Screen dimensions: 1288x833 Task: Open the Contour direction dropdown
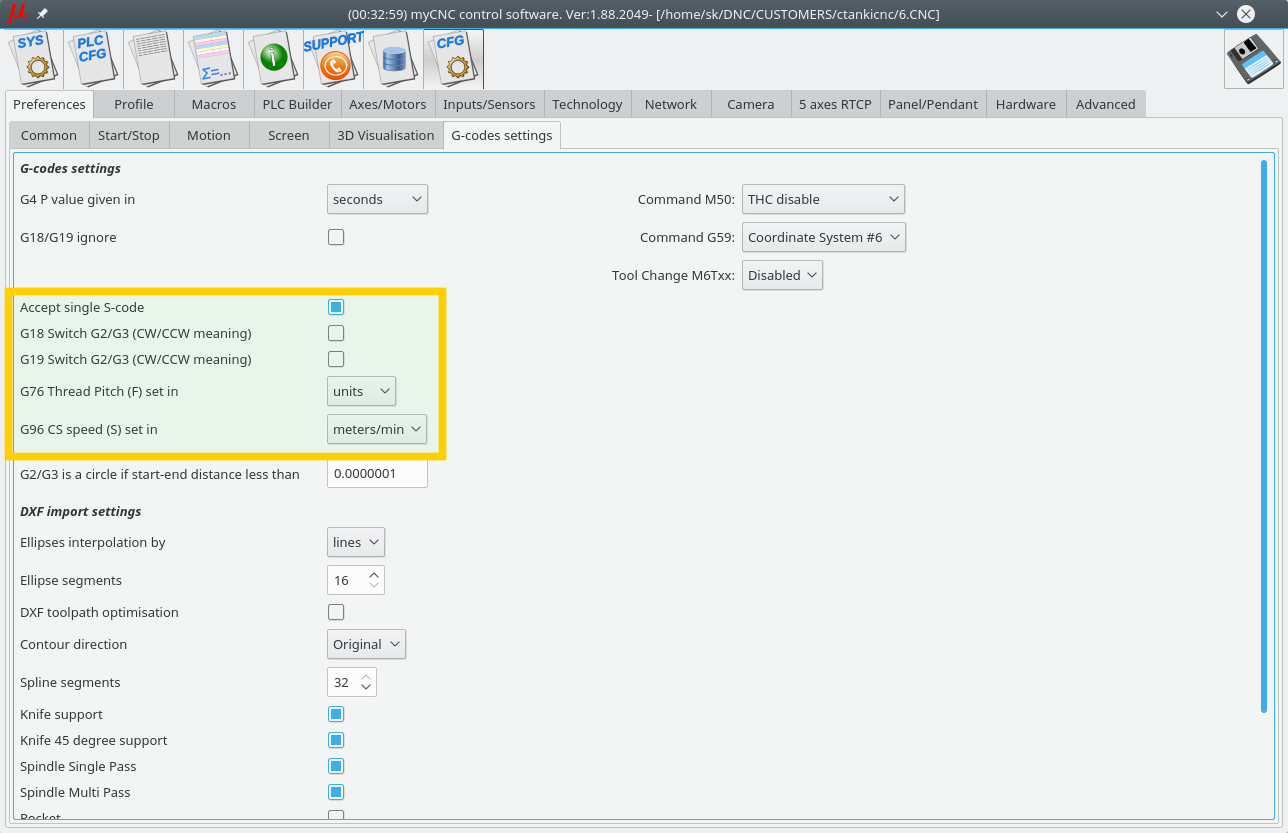point(366,644)
